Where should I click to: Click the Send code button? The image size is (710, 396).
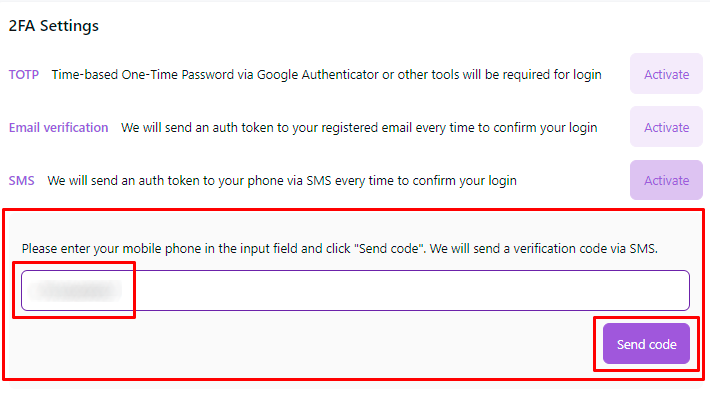[x=646, y=344]
